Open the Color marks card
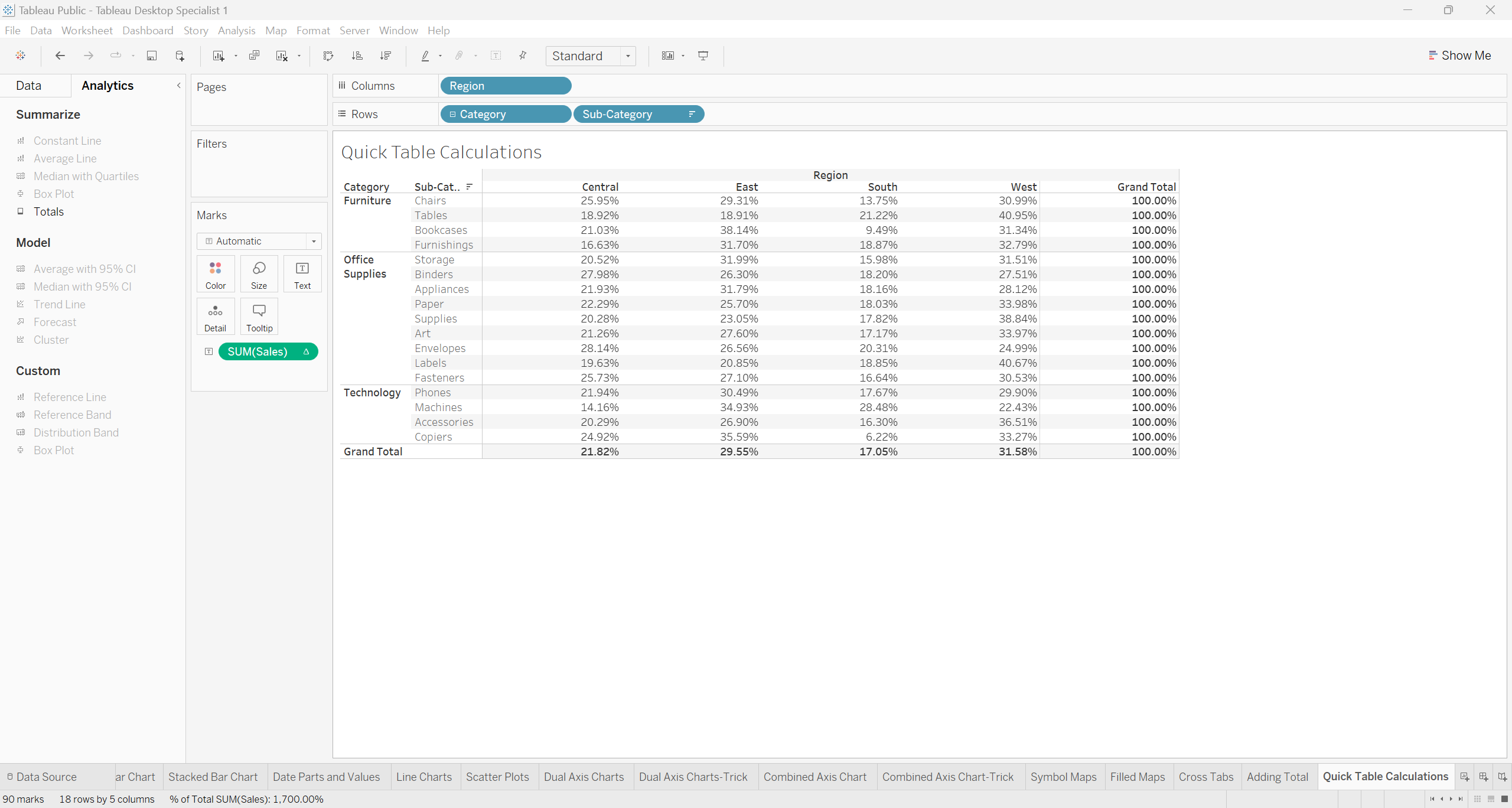 [216, 274]
